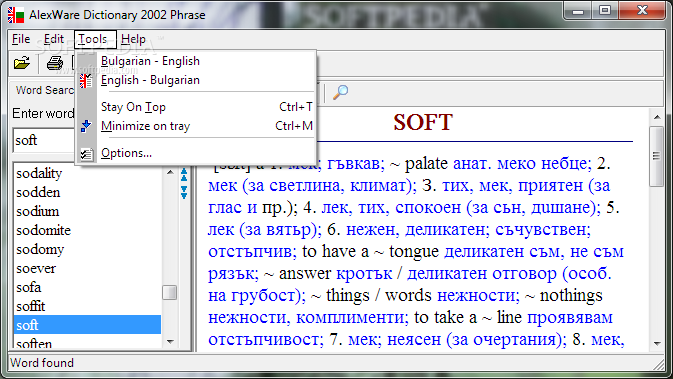
Task: Open Options... from Tools menu
Action: pyautogui.click(x=195, y=153)
